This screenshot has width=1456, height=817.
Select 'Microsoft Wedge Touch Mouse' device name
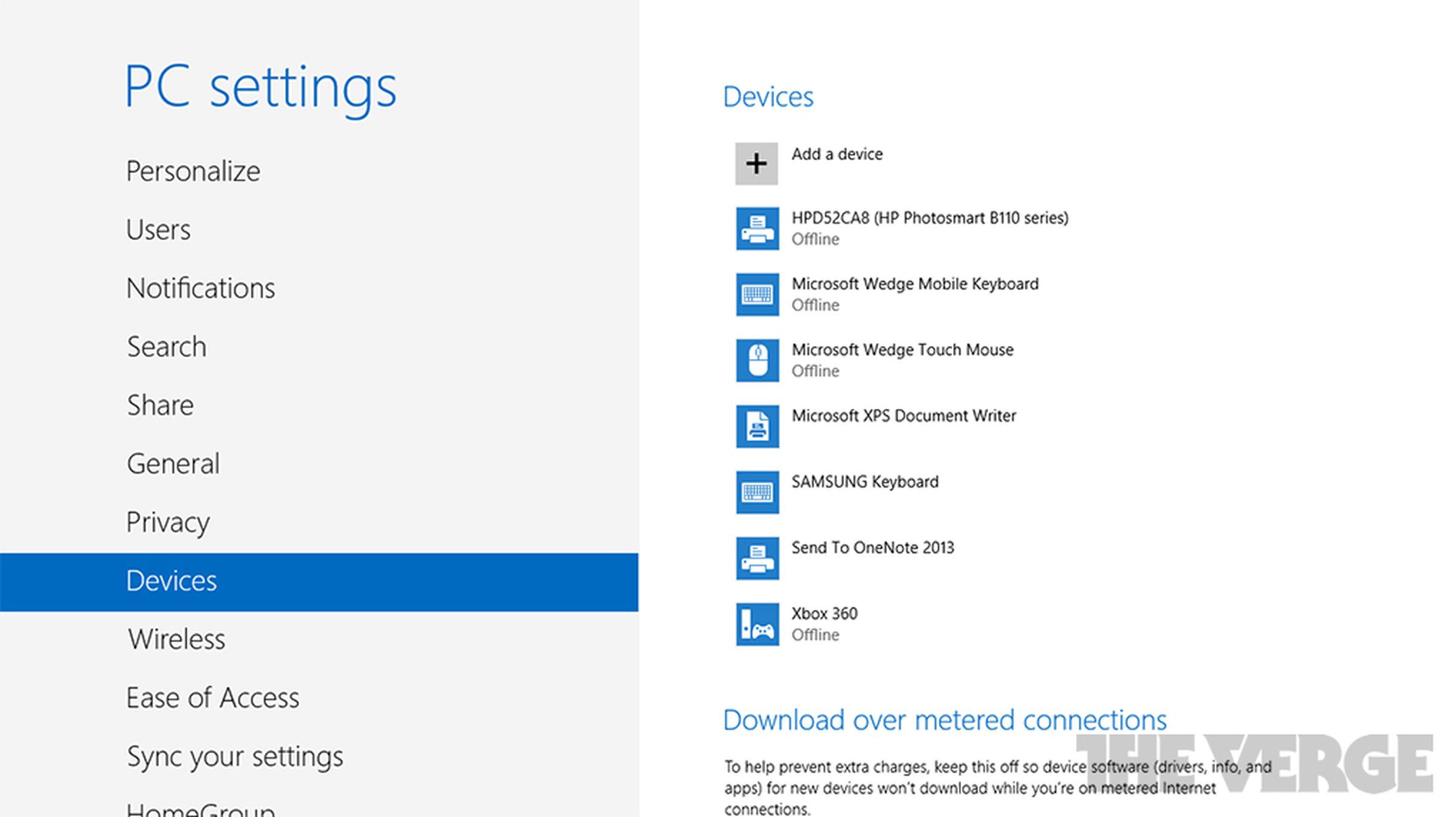coord(903,350)
